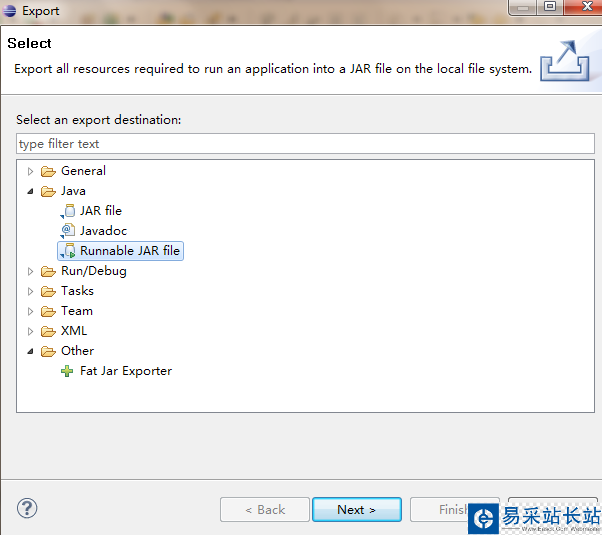Focus the filter text input field
Image resolution: width=602 pixels, height=535 pixels.
point(305,144)
